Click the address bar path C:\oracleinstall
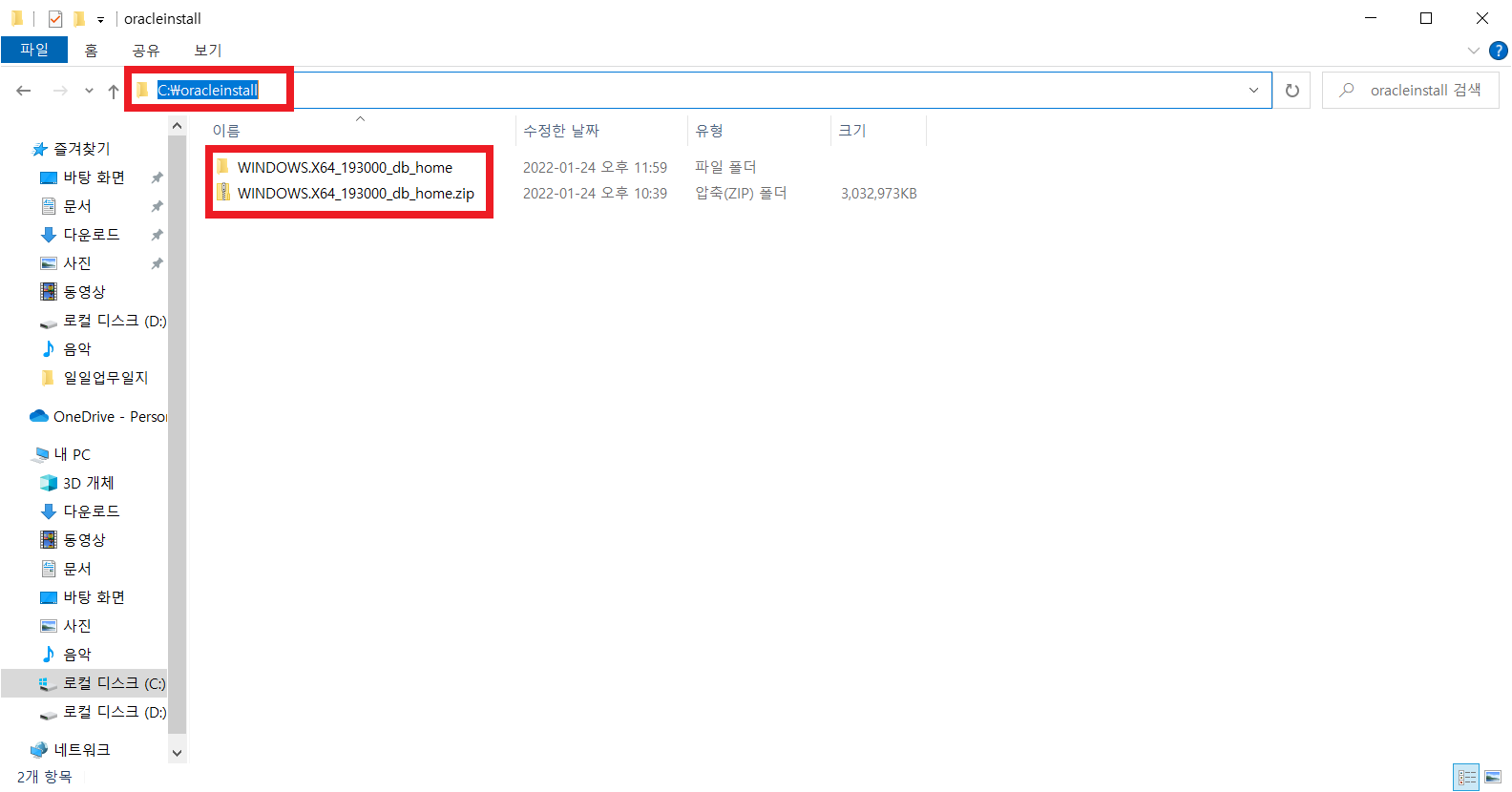This screenshot has height=792, width=1512. 208,90
